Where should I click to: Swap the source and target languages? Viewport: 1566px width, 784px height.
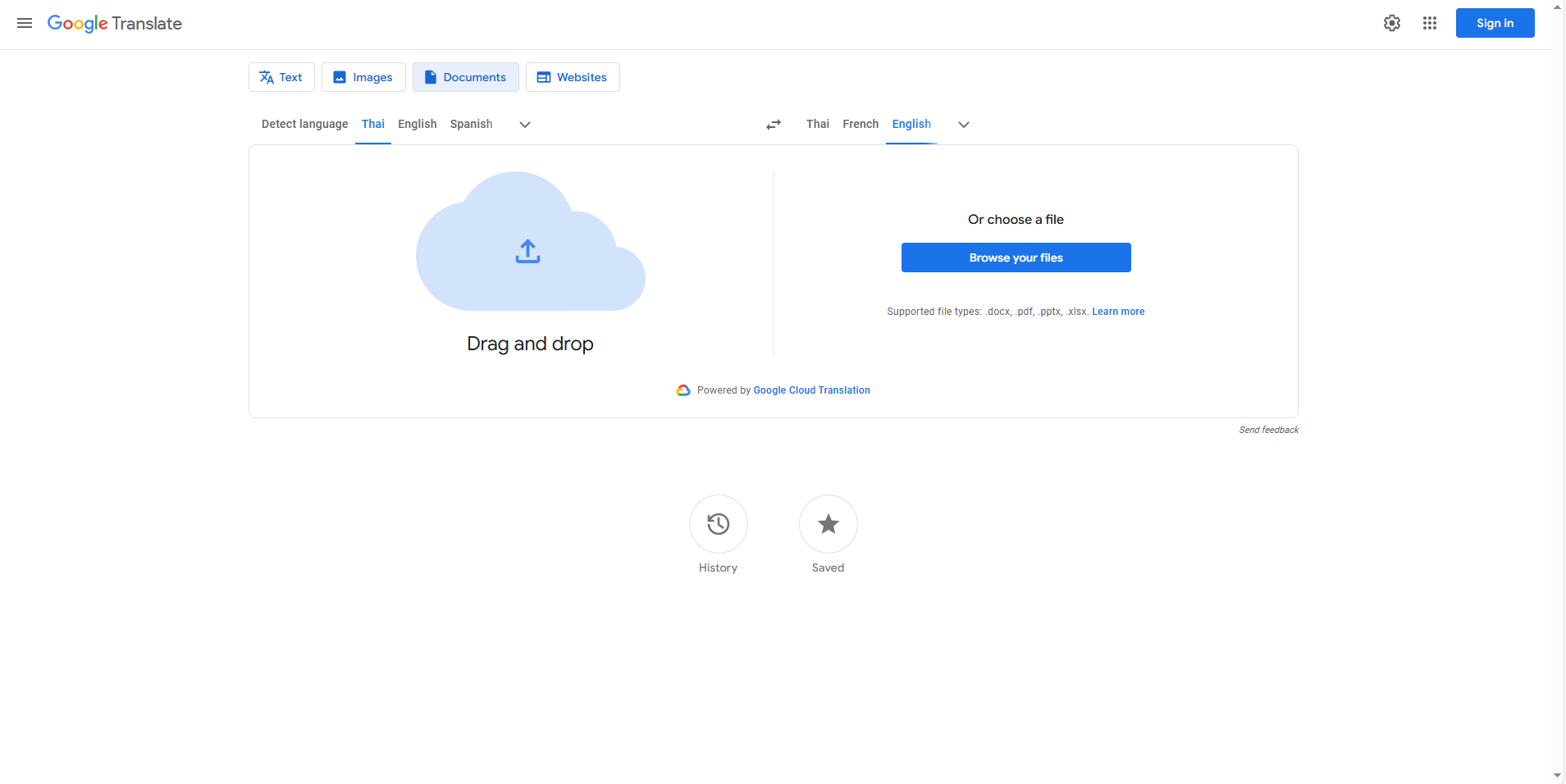[773, 124]
